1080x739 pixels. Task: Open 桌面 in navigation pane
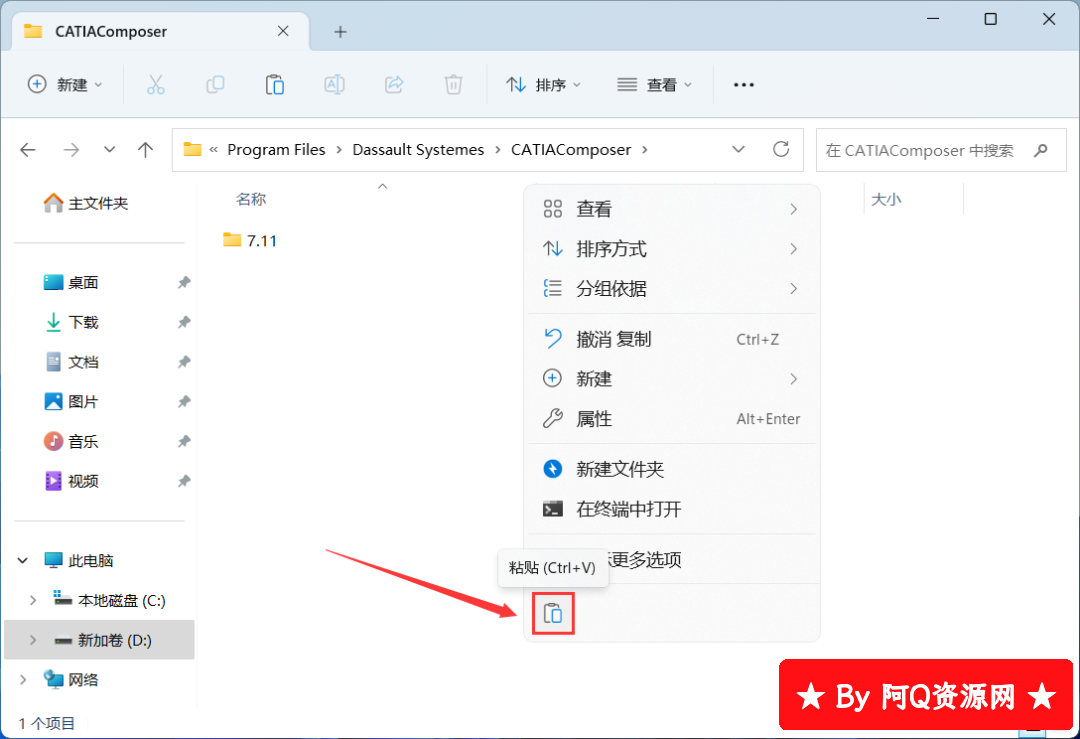point(72,282)
